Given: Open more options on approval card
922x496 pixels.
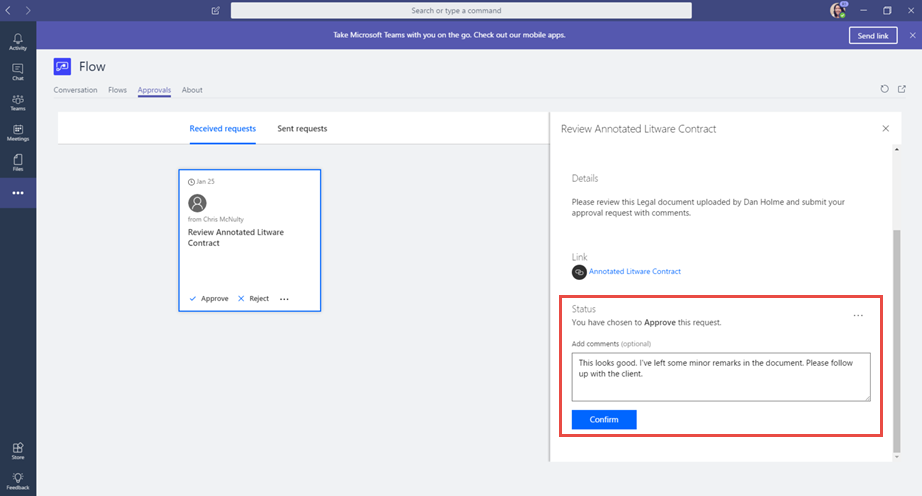Looking at the screenshot, I should (x=285, y=299).
